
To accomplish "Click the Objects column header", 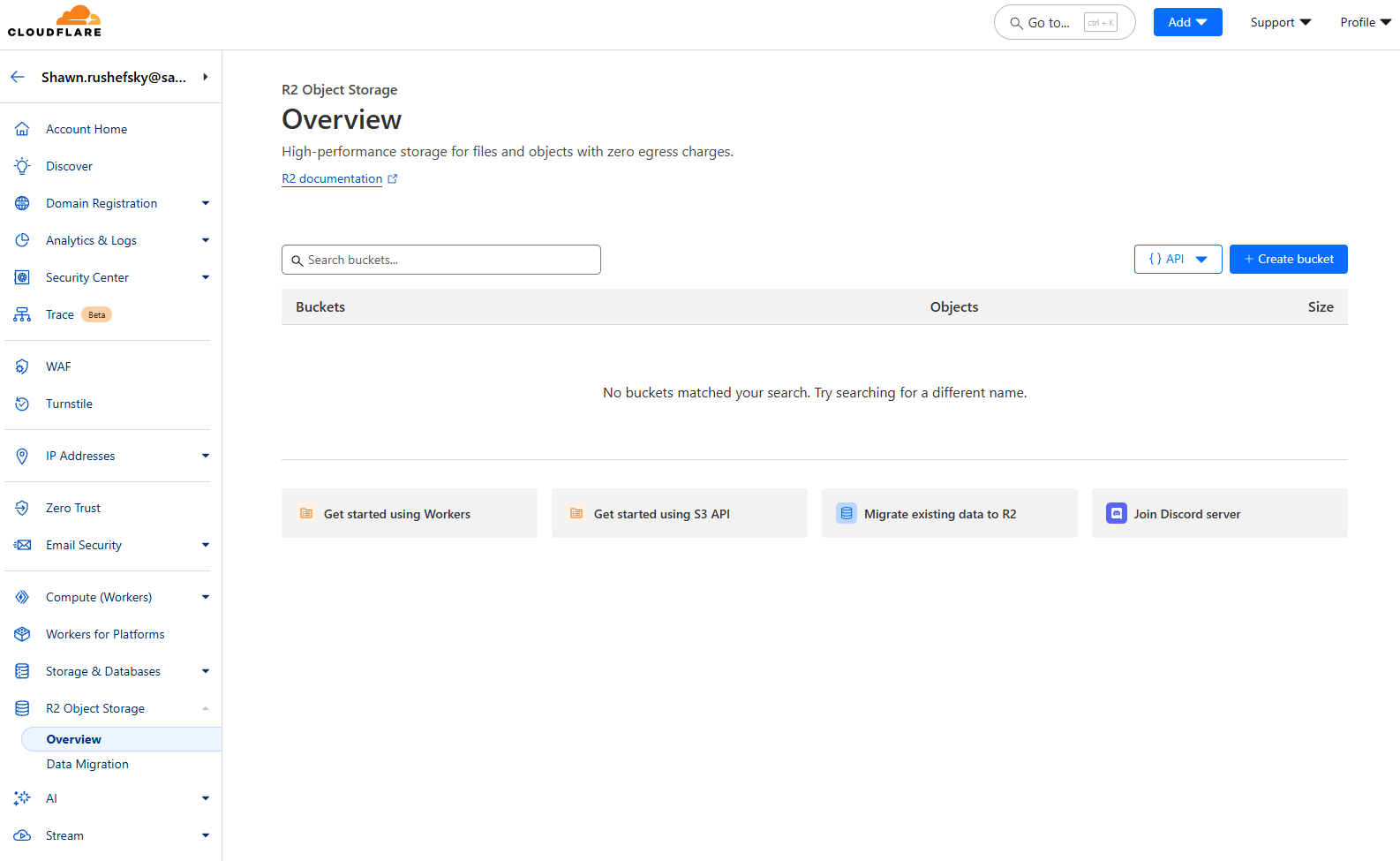I will tap(954, 306).
